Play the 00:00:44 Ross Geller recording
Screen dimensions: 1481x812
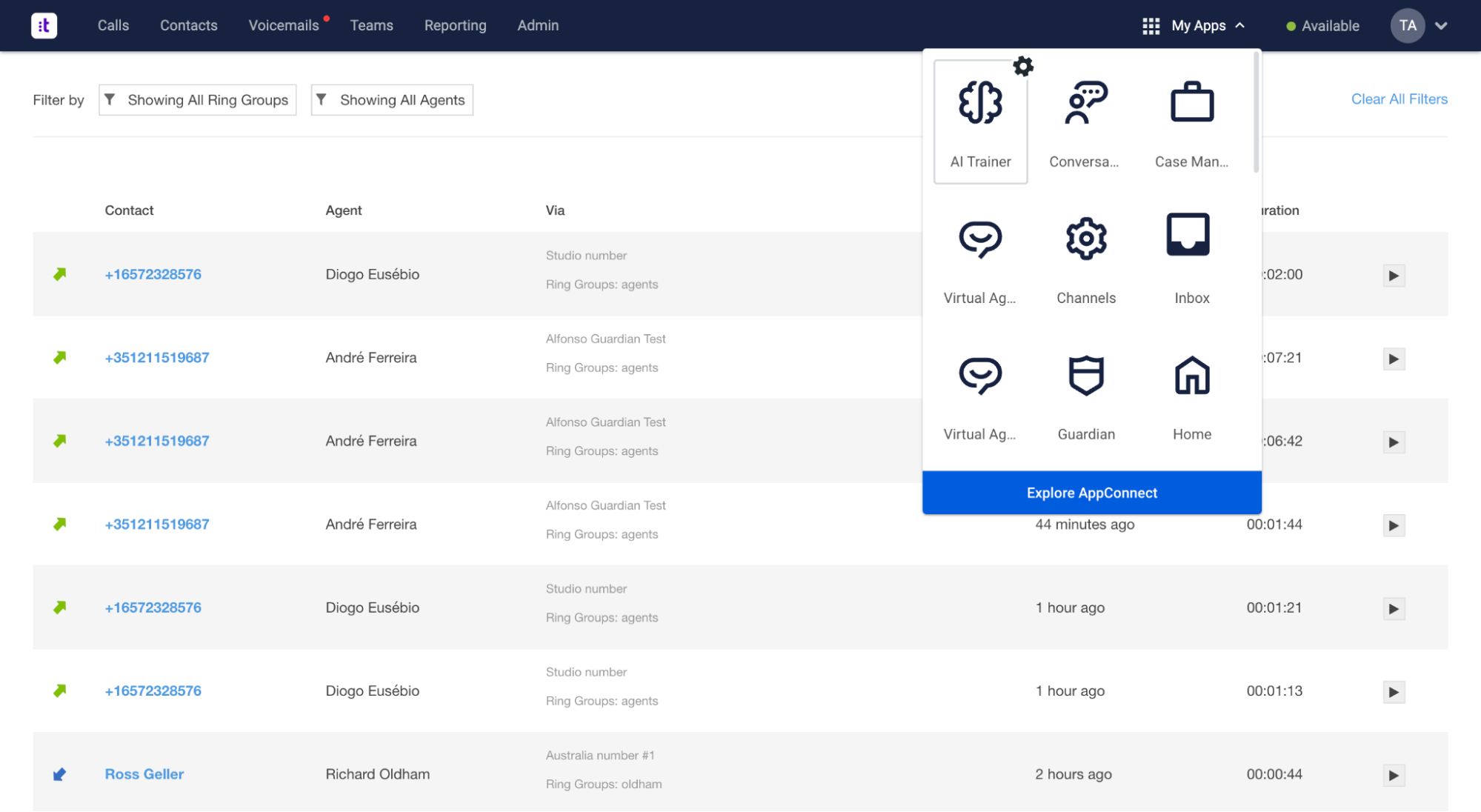tap(1394, 776)
